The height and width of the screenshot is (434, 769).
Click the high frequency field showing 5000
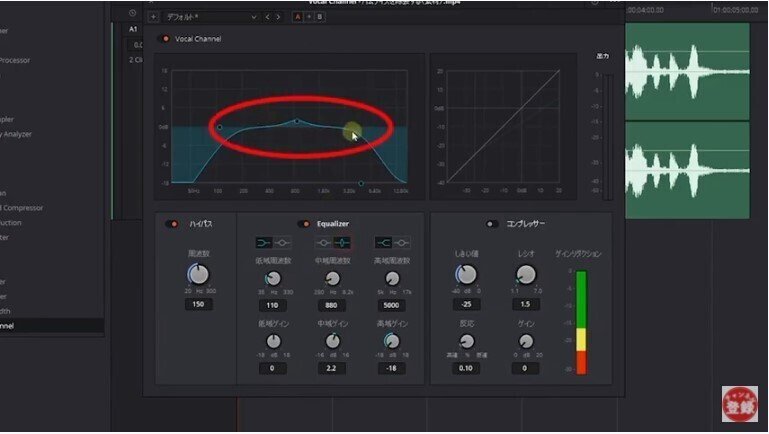coord(391,306)
